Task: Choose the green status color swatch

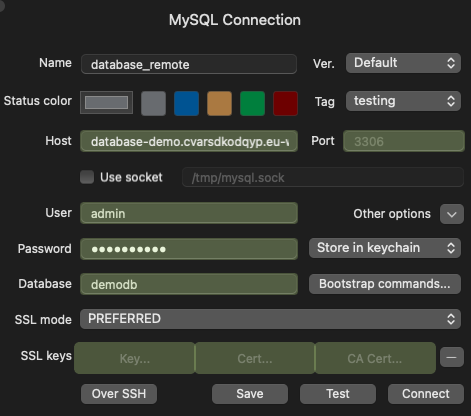Action: [252, 103]
